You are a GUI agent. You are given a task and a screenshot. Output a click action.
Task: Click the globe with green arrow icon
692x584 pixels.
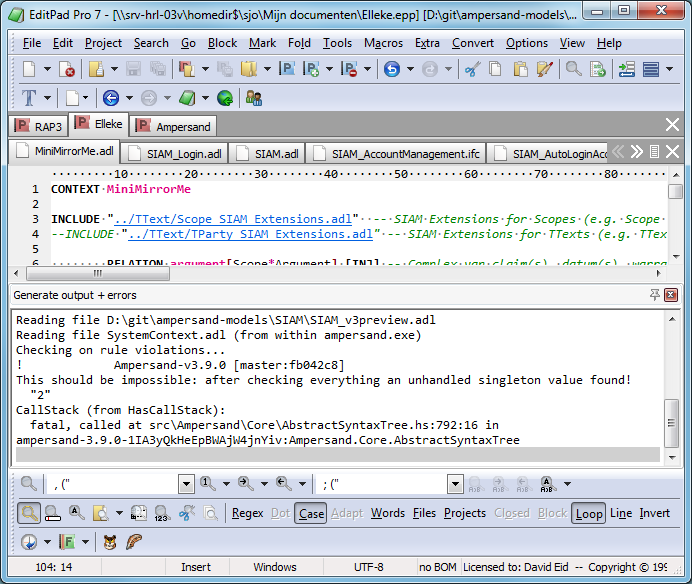pyautogui.click(x=225, y=98)
